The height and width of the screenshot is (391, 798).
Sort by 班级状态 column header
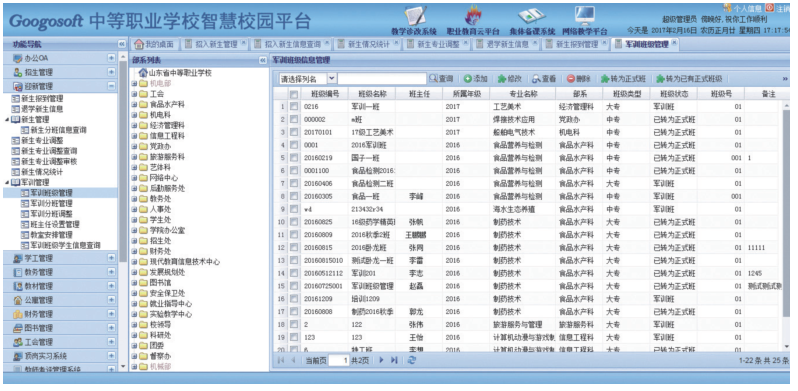(x=673, y=94)
